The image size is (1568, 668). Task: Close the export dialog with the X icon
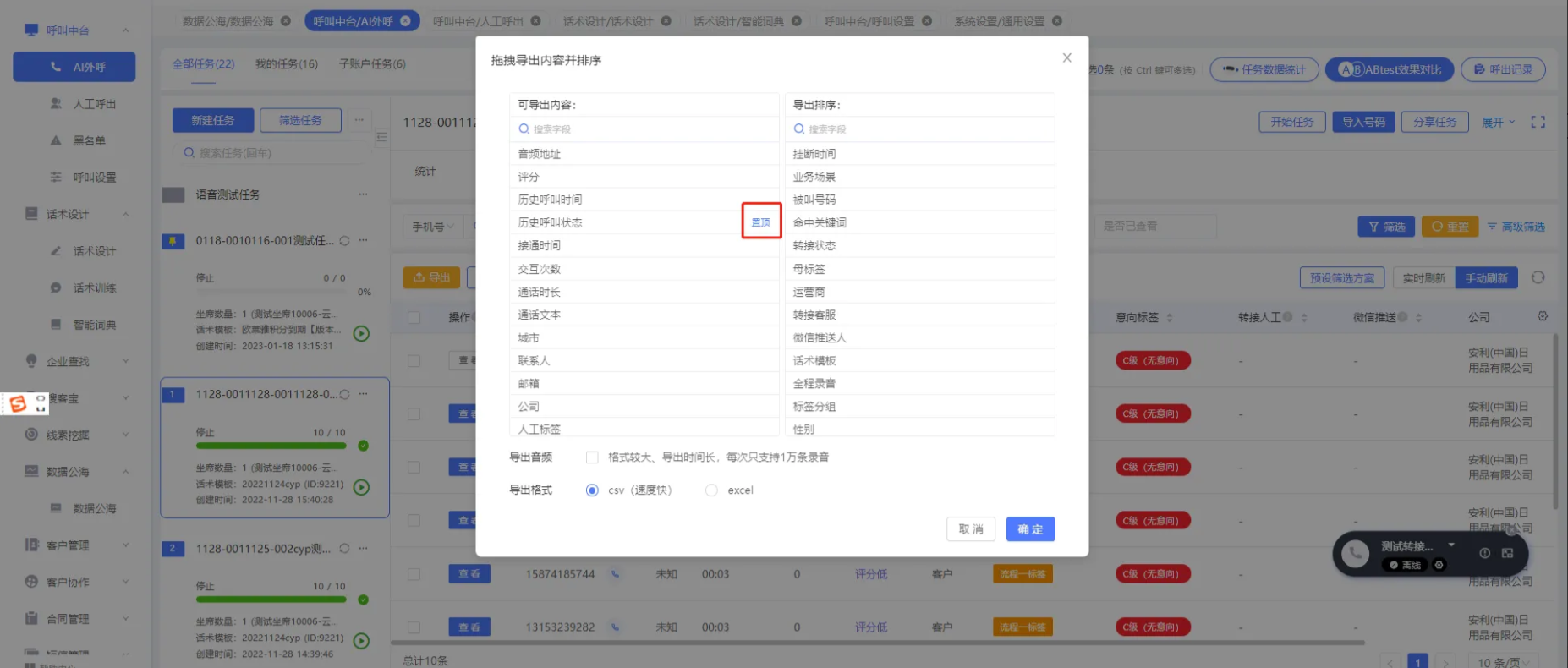point(1066,58)
